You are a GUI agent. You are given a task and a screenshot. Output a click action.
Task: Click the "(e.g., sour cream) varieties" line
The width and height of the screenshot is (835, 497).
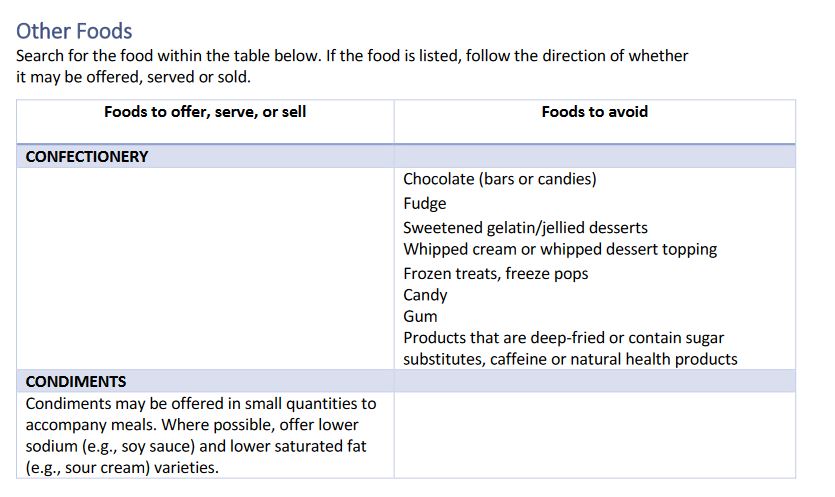click(x=122, y=467)
